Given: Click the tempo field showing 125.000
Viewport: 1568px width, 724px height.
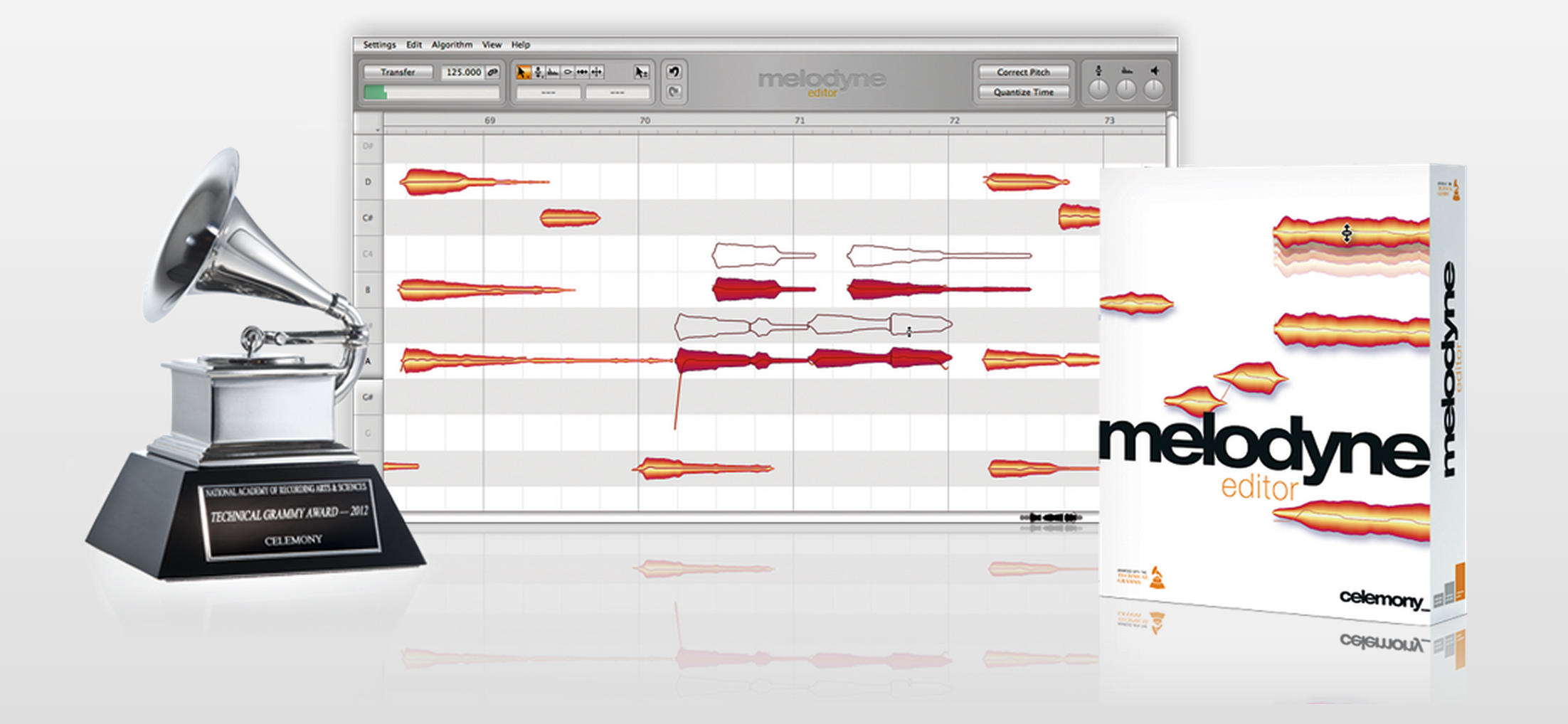Looking at the screenshot, I should point(463,73).
